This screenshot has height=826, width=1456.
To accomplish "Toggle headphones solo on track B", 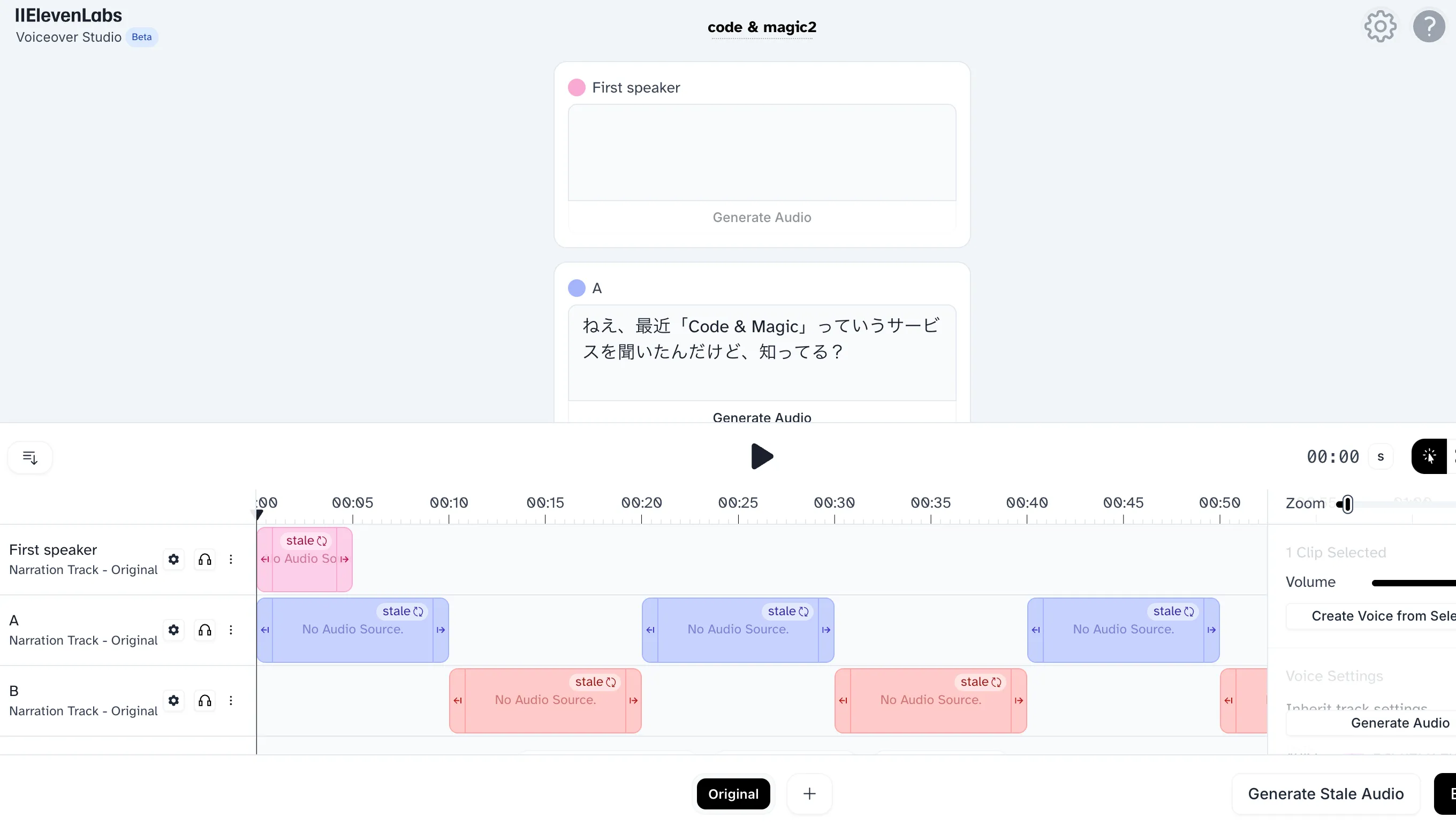I will coord(205,701).
